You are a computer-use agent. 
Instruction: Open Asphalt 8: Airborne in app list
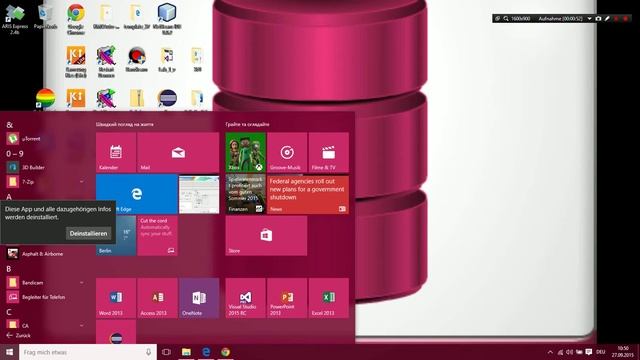click(x=45, y=253)
